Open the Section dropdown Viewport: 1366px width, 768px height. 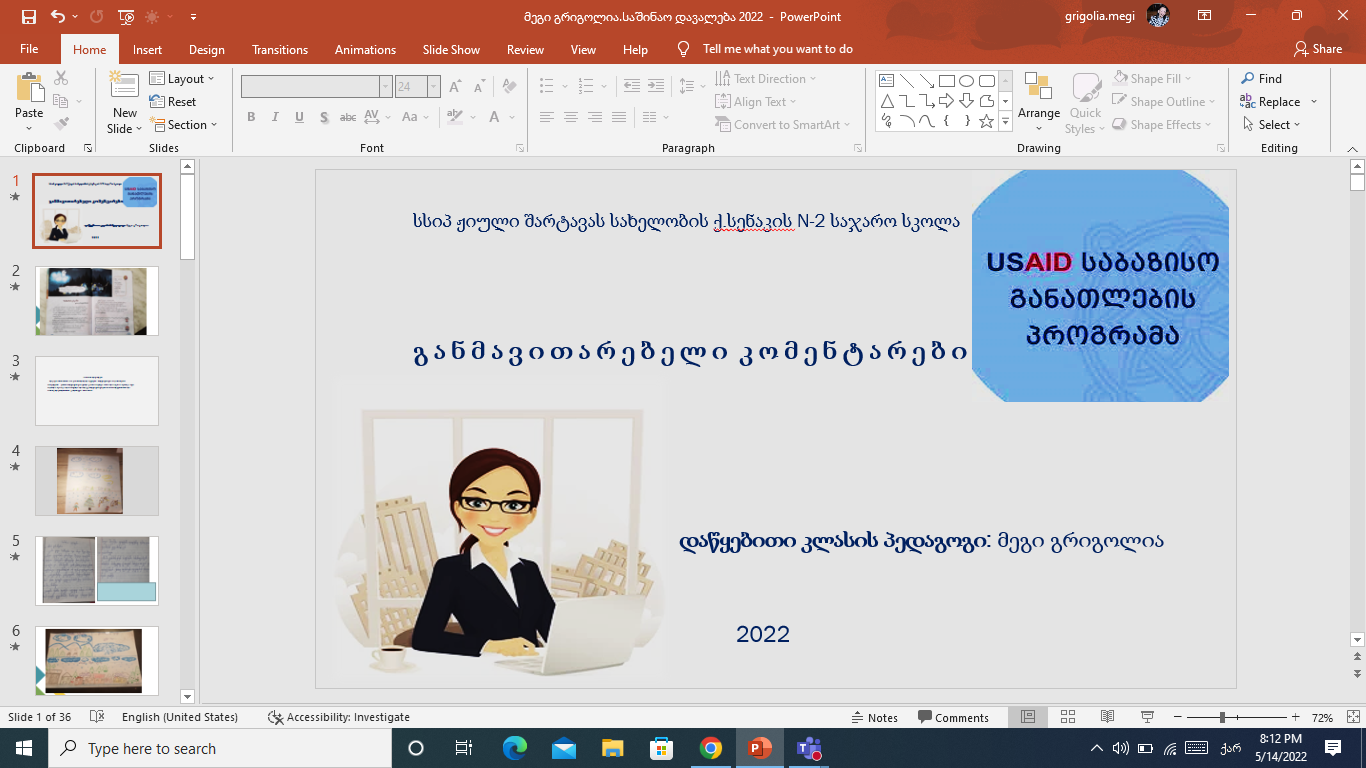(x=184, y=124)
